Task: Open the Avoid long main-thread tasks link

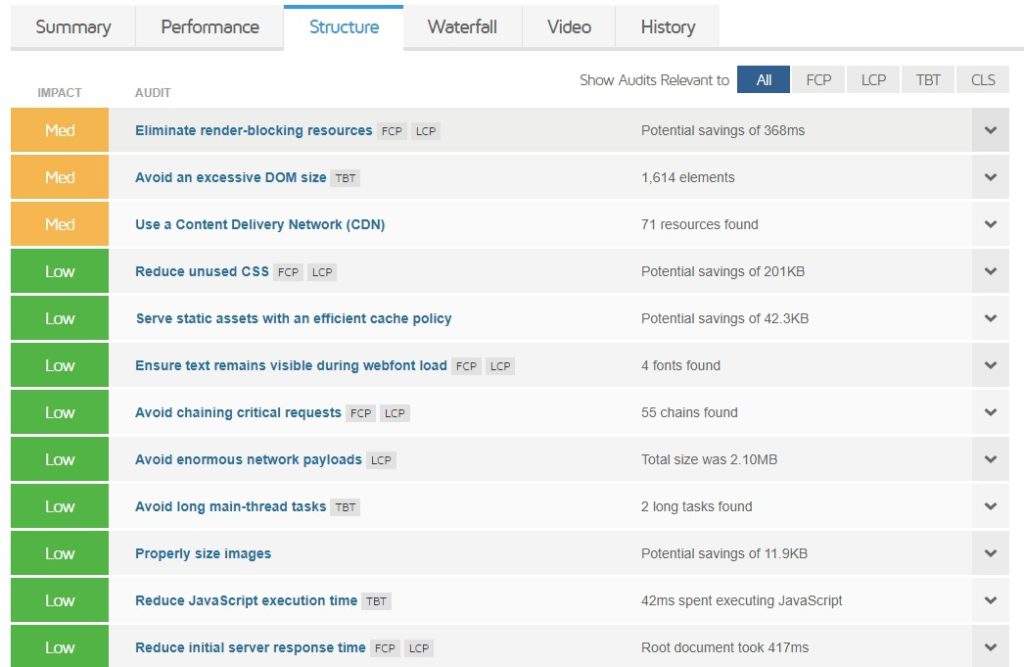Action: 231,507
